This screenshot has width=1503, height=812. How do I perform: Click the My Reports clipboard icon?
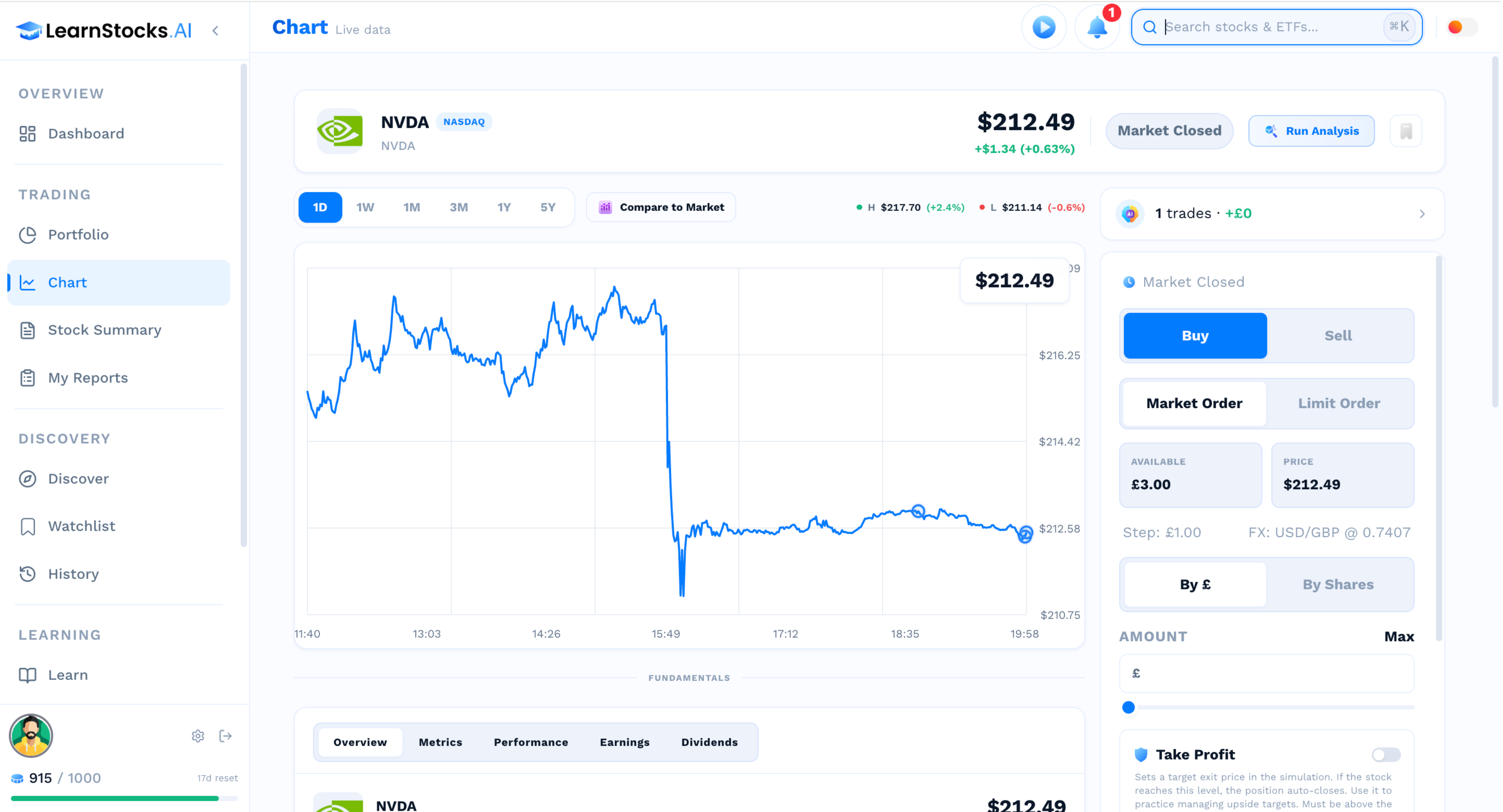pyautogui.click(x=27, y=377)
